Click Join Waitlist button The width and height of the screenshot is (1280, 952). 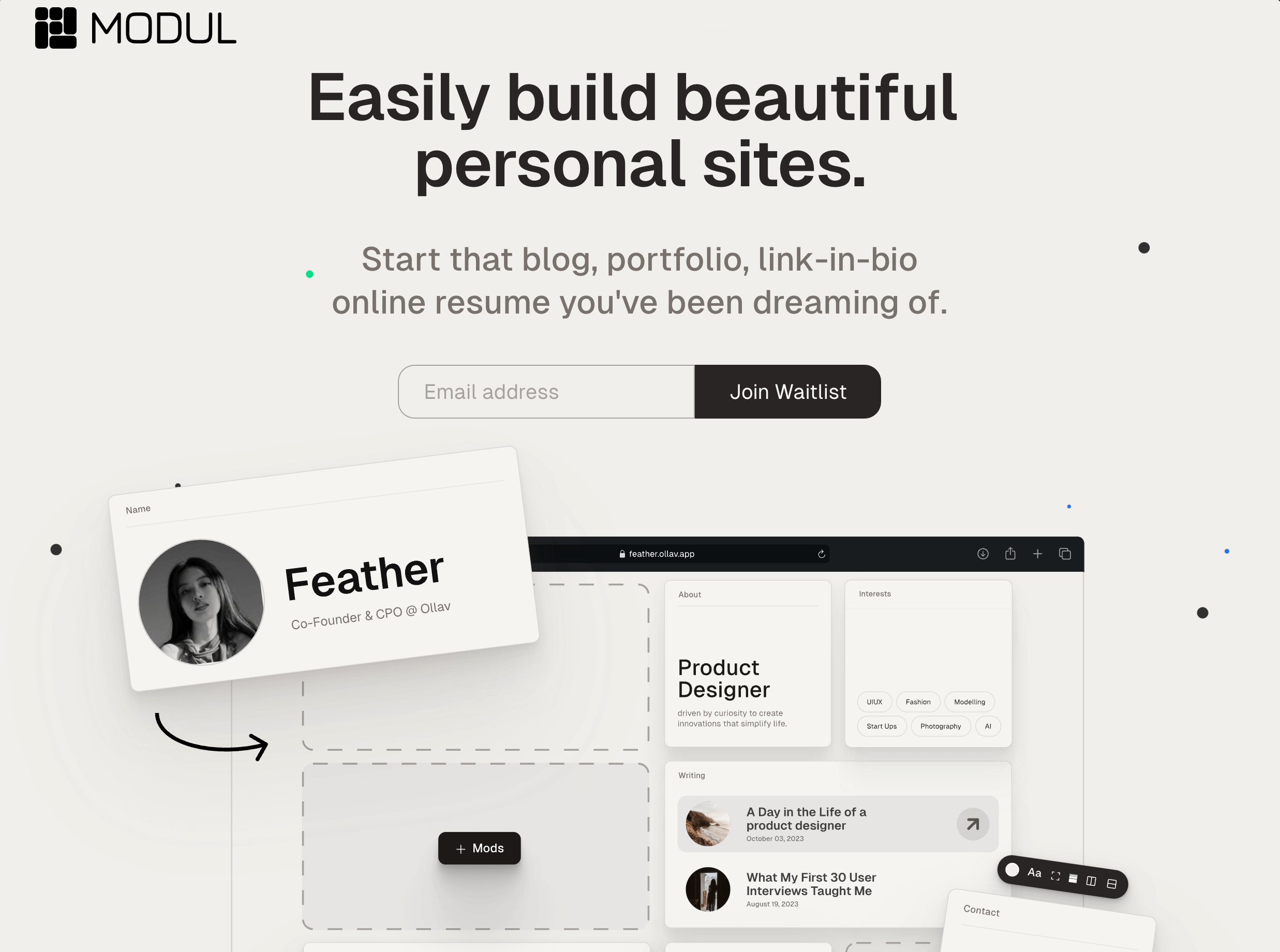click(x=788, y=391)
